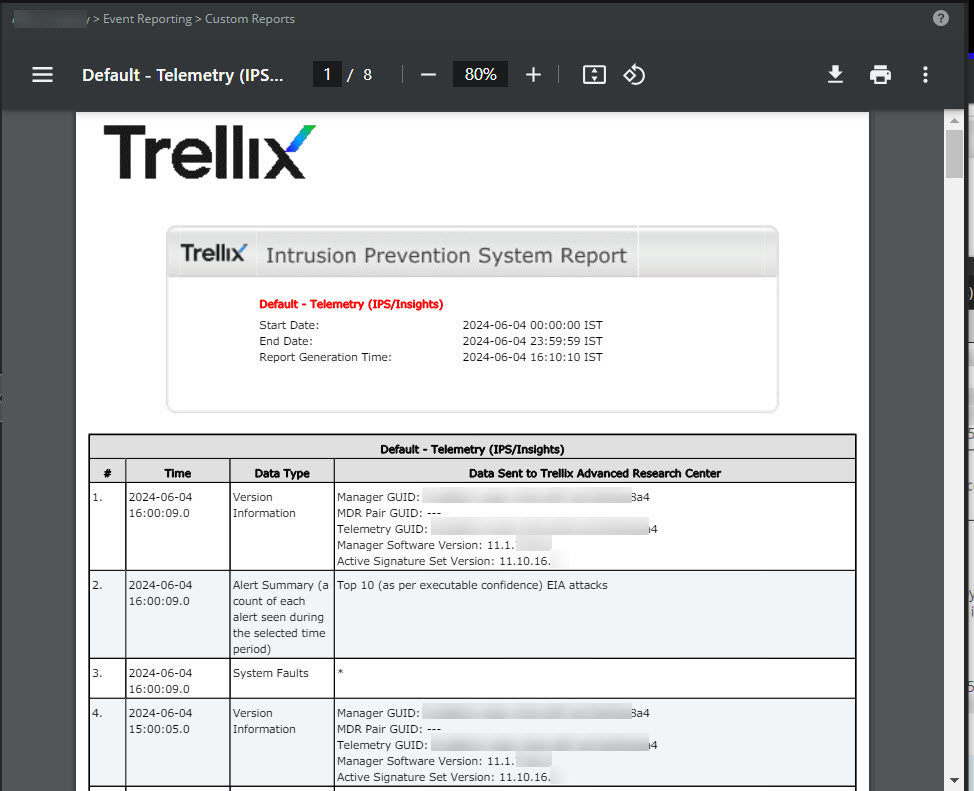Click 'Start Date:' label

pyautogui.click(x=289, y=325)
